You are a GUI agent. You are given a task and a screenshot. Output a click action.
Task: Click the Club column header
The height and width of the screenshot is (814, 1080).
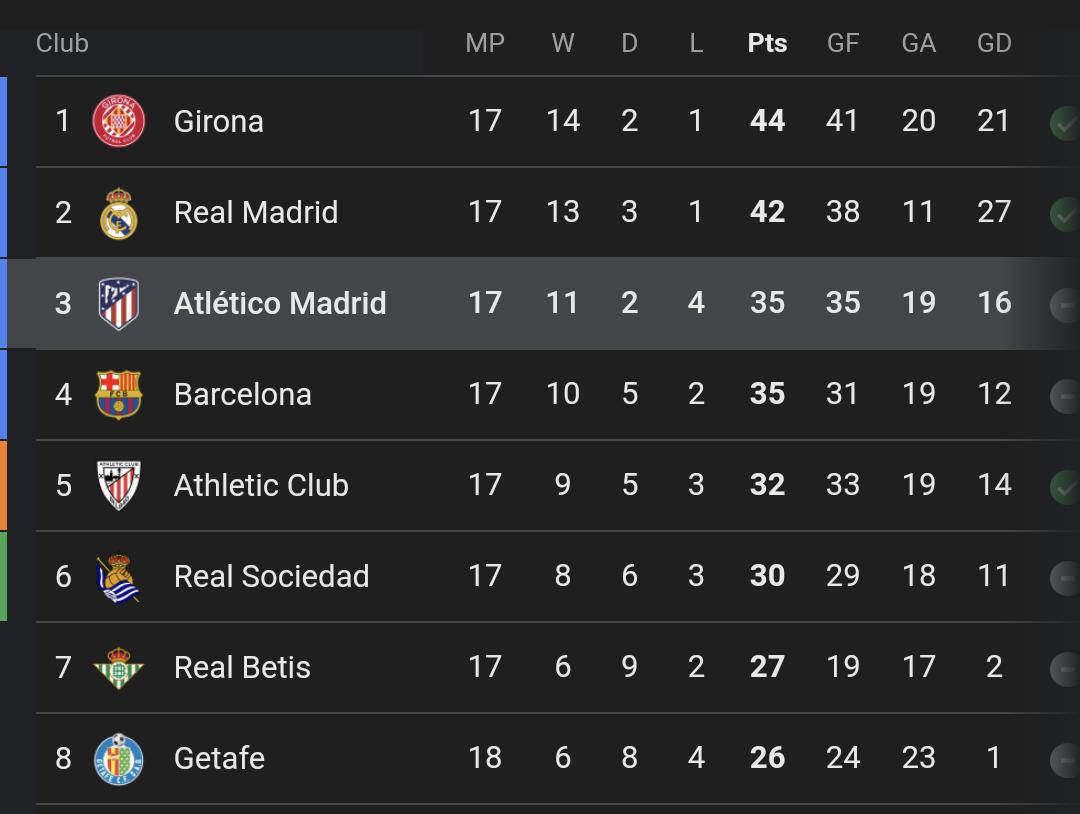[x=62, y=43]
